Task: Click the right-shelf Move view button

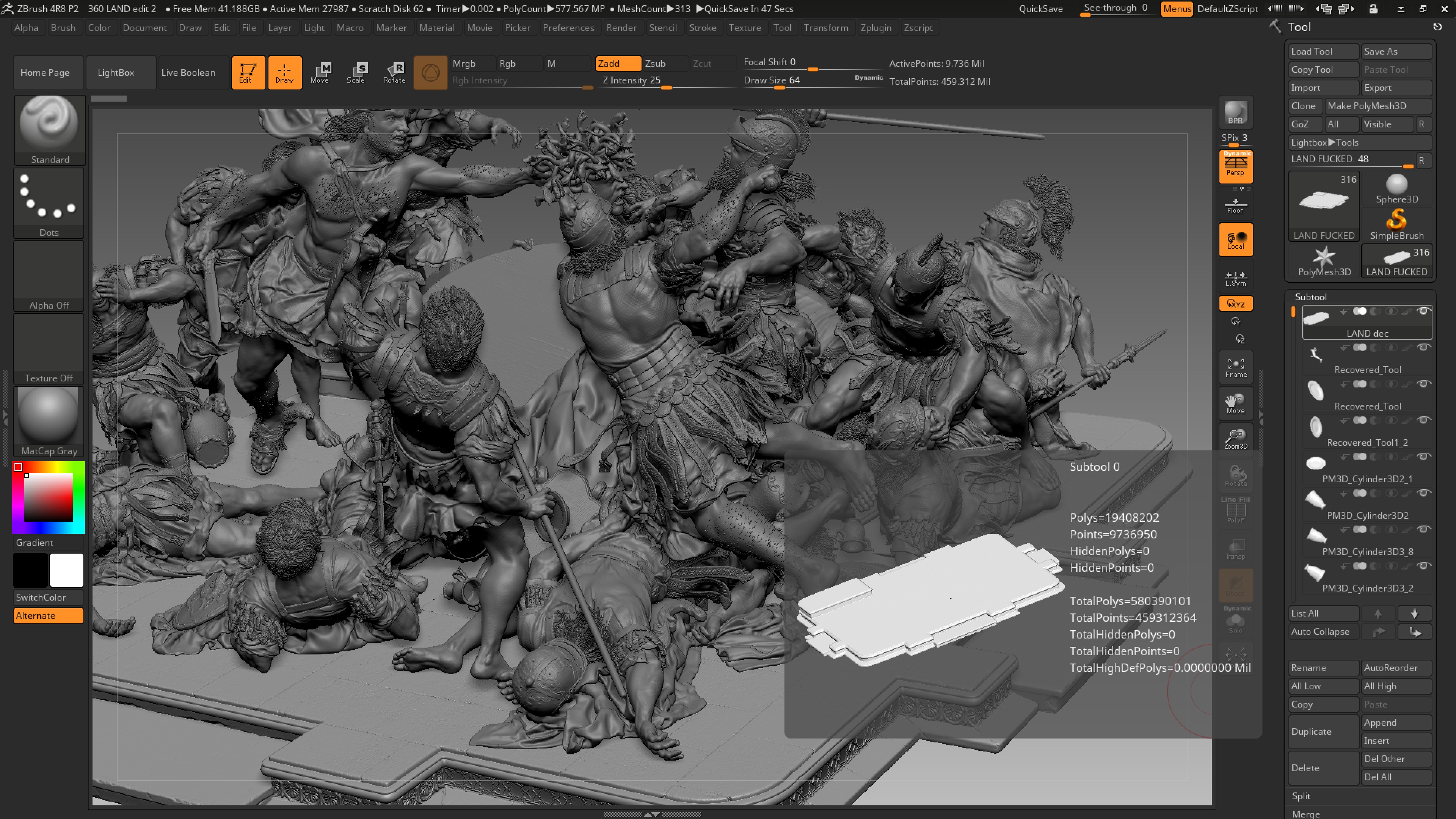Action: [x=1235, y=403]
